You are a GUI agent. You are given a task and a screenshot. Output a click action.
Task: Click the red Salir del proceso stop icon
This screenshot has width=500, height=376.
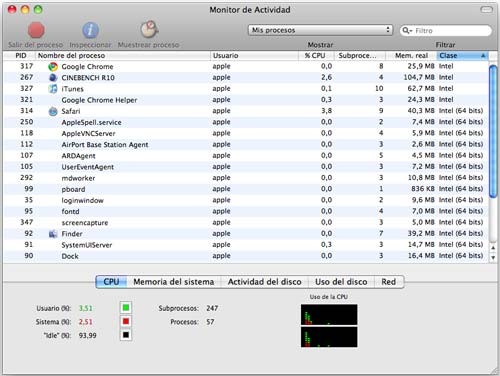[36, 30]
